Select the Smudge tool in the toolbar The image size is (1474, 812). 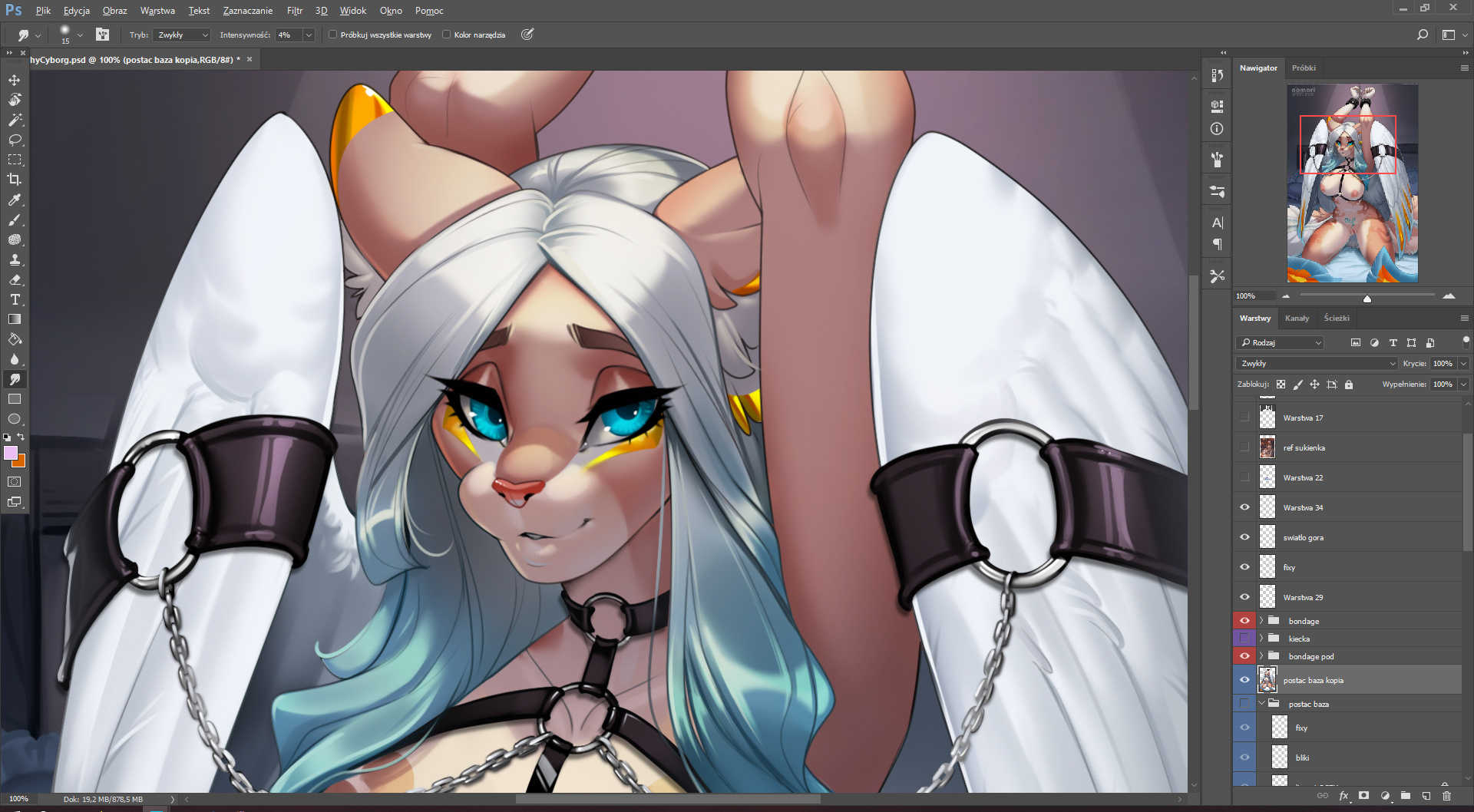coord(15,379)
